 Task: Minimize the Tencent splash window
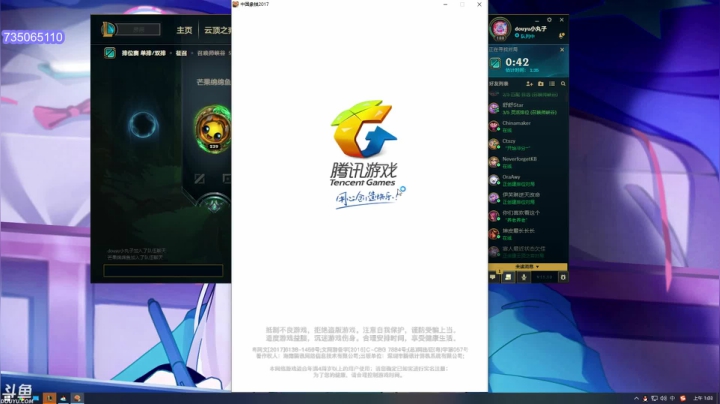coord(445,5)
